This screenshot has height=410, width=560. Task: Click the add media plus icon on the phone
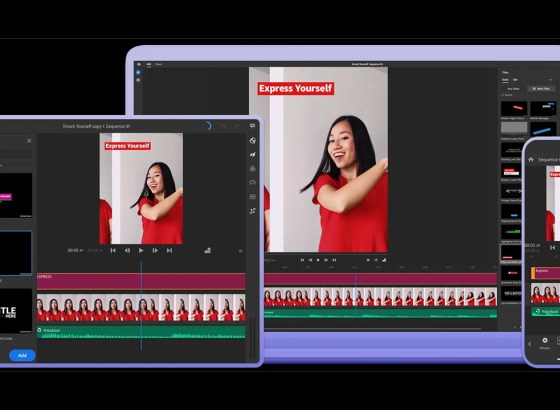tap(545, 340)
